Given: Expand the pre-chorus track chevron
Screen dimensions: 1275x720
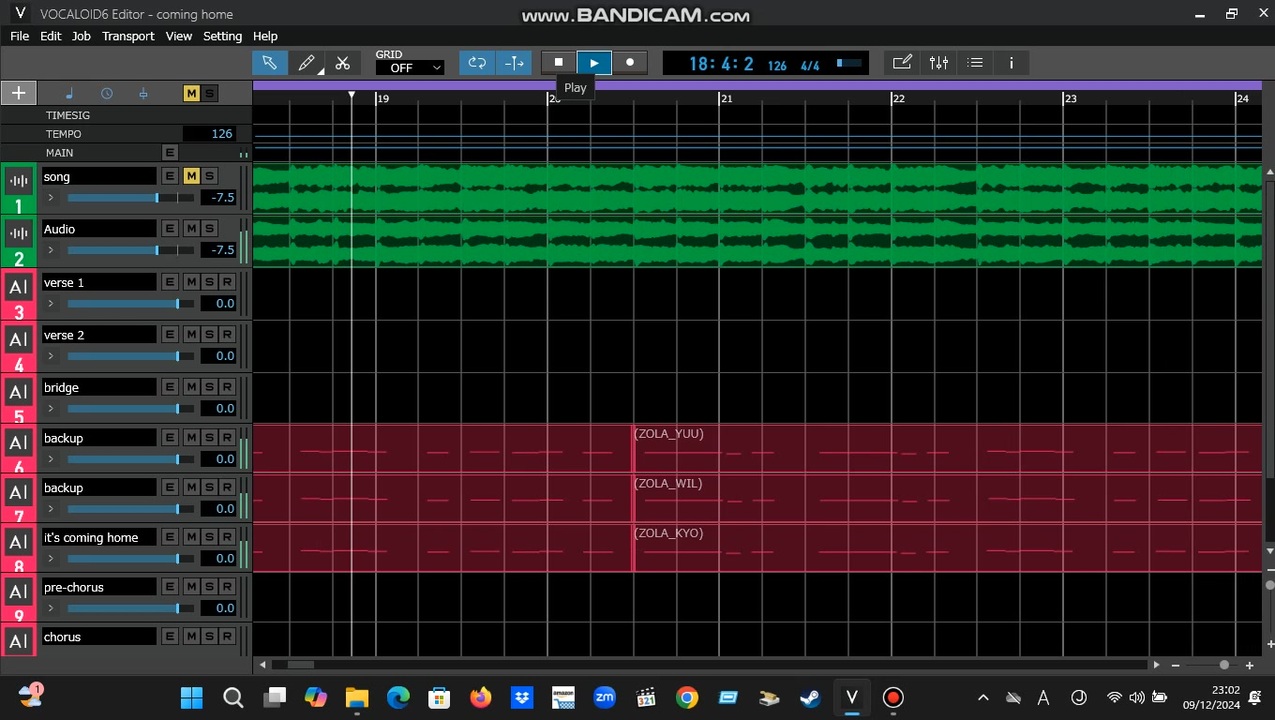Looking at the screenshot, I should click(51, 608).
